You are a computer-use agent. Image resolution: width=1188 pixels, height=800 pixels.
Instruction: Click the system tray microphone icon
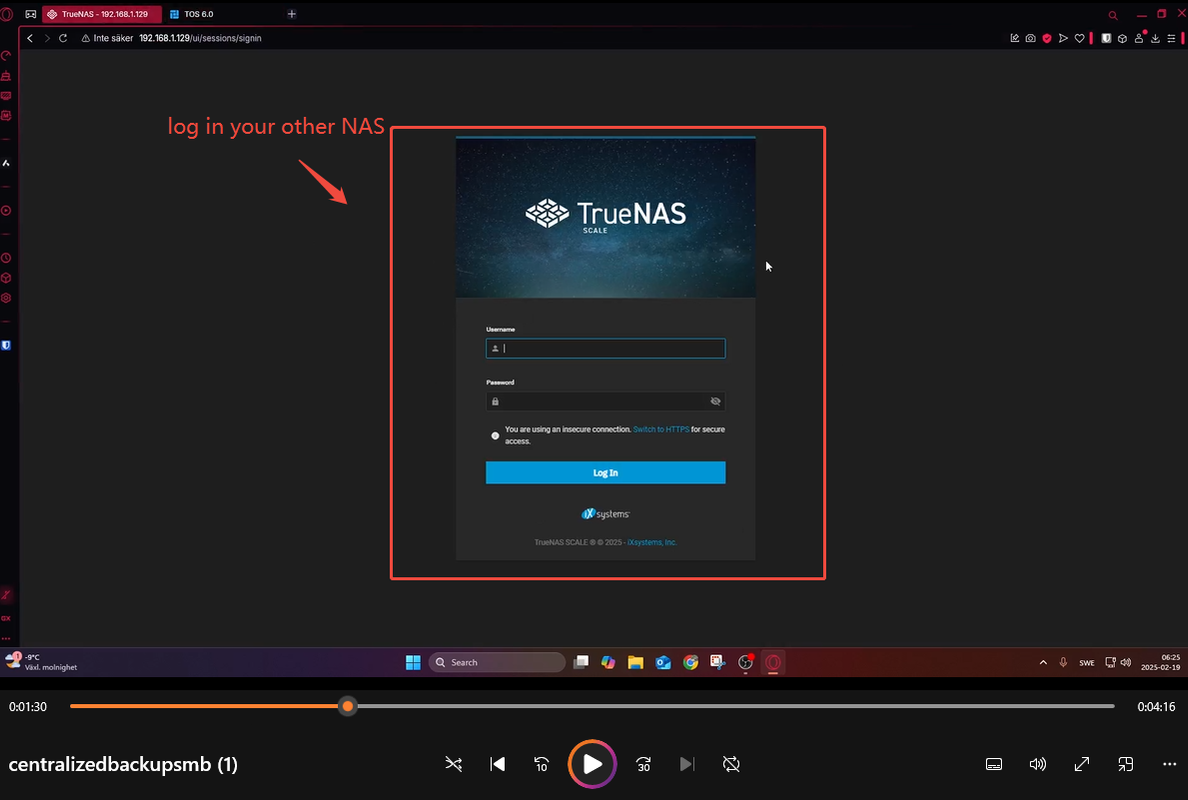pyautogui.click(x=1063, y=662)
